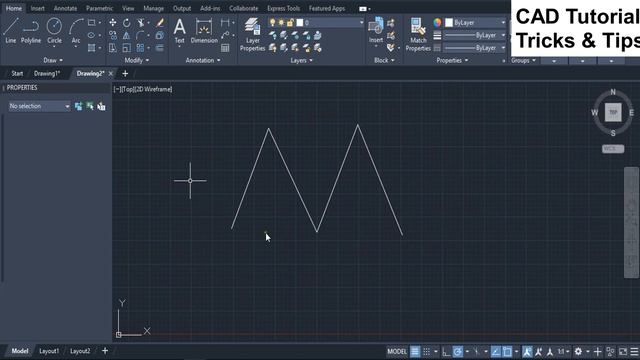The width and height of the screenshot is (640, 360).
Task: Open the Annotate ribbon tab
Action: [65, 8]
